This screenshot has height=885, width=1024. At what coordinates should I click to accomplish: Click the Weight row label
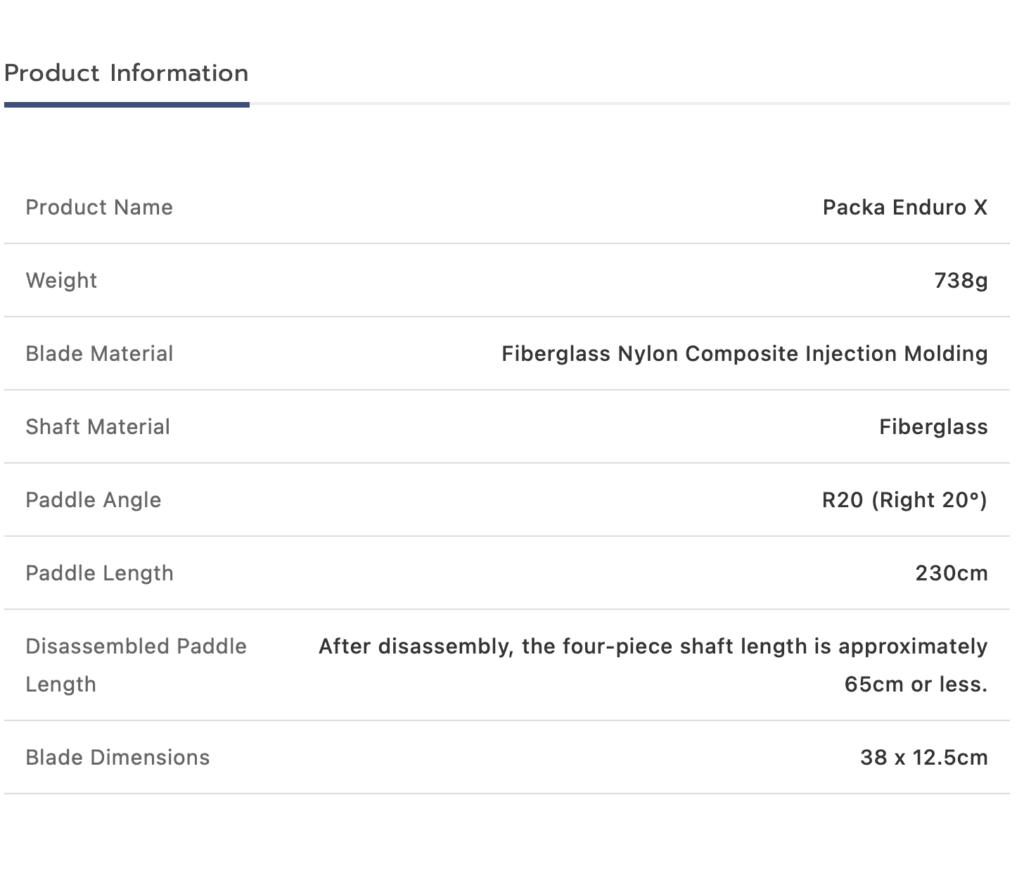pyautogui.click(x=61, y=280)
